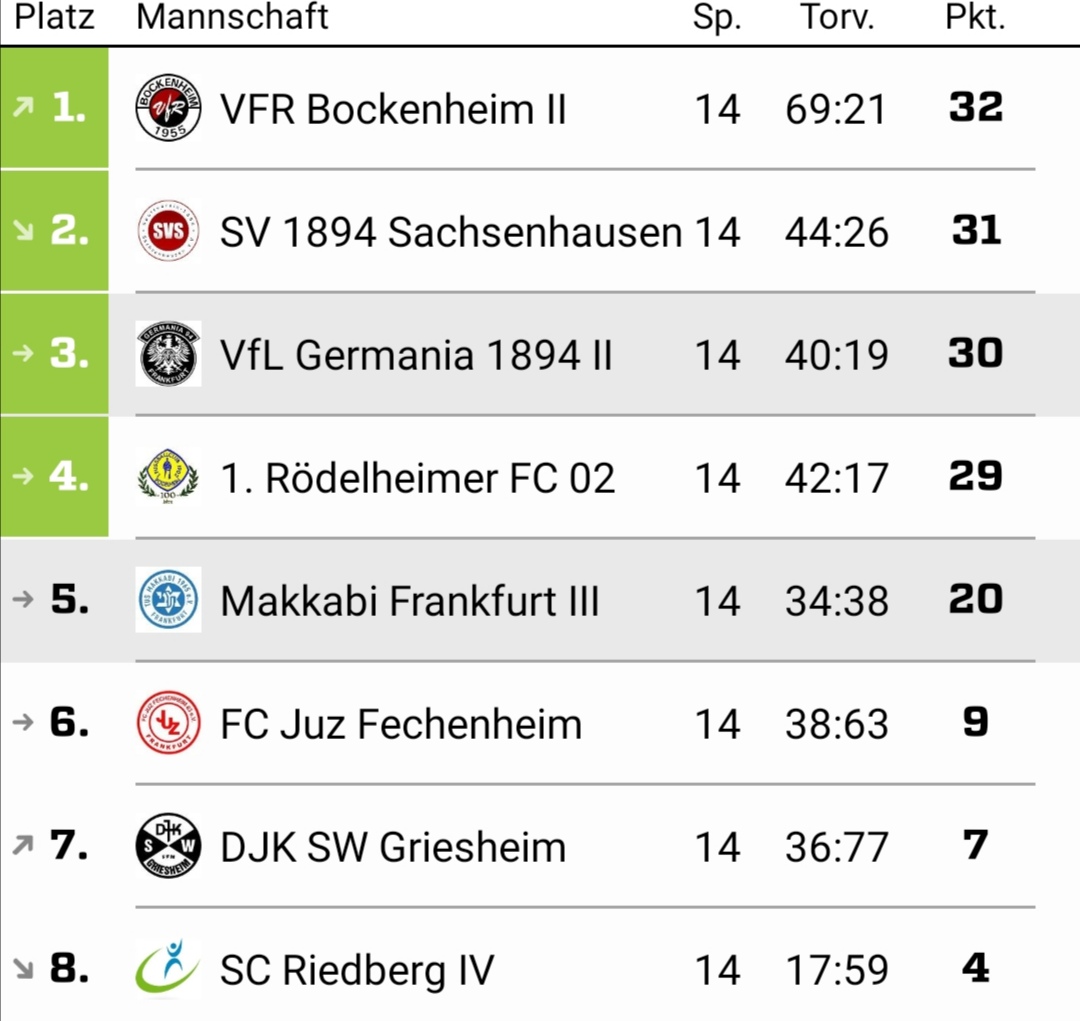The width and height of the screenshot is (1080, 1021).
Task: Open the SV 1894 Sachsenhausen team page
Action: pos(451,232)
